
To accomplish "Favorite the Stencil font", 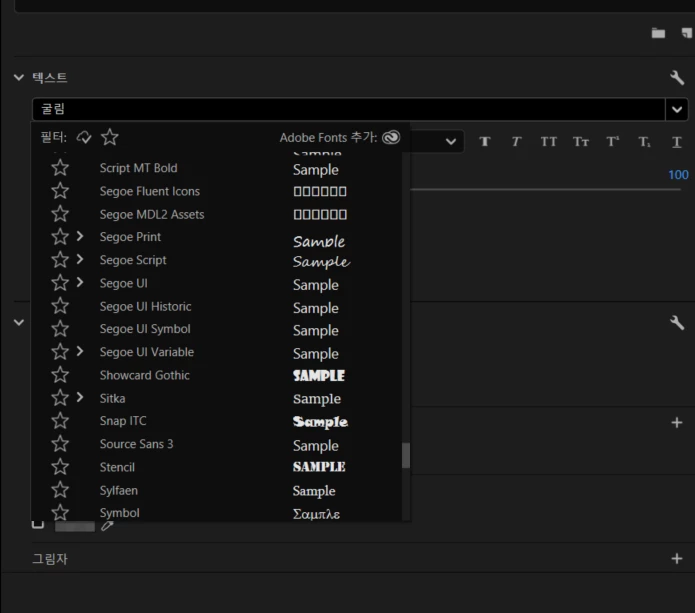I will click(60, 467).
